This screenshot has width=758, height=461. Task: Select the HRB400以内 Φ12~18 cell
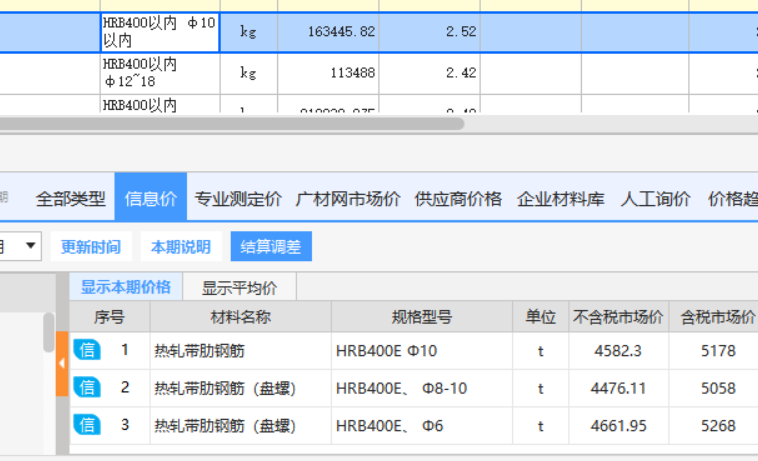tap(160, 73)
